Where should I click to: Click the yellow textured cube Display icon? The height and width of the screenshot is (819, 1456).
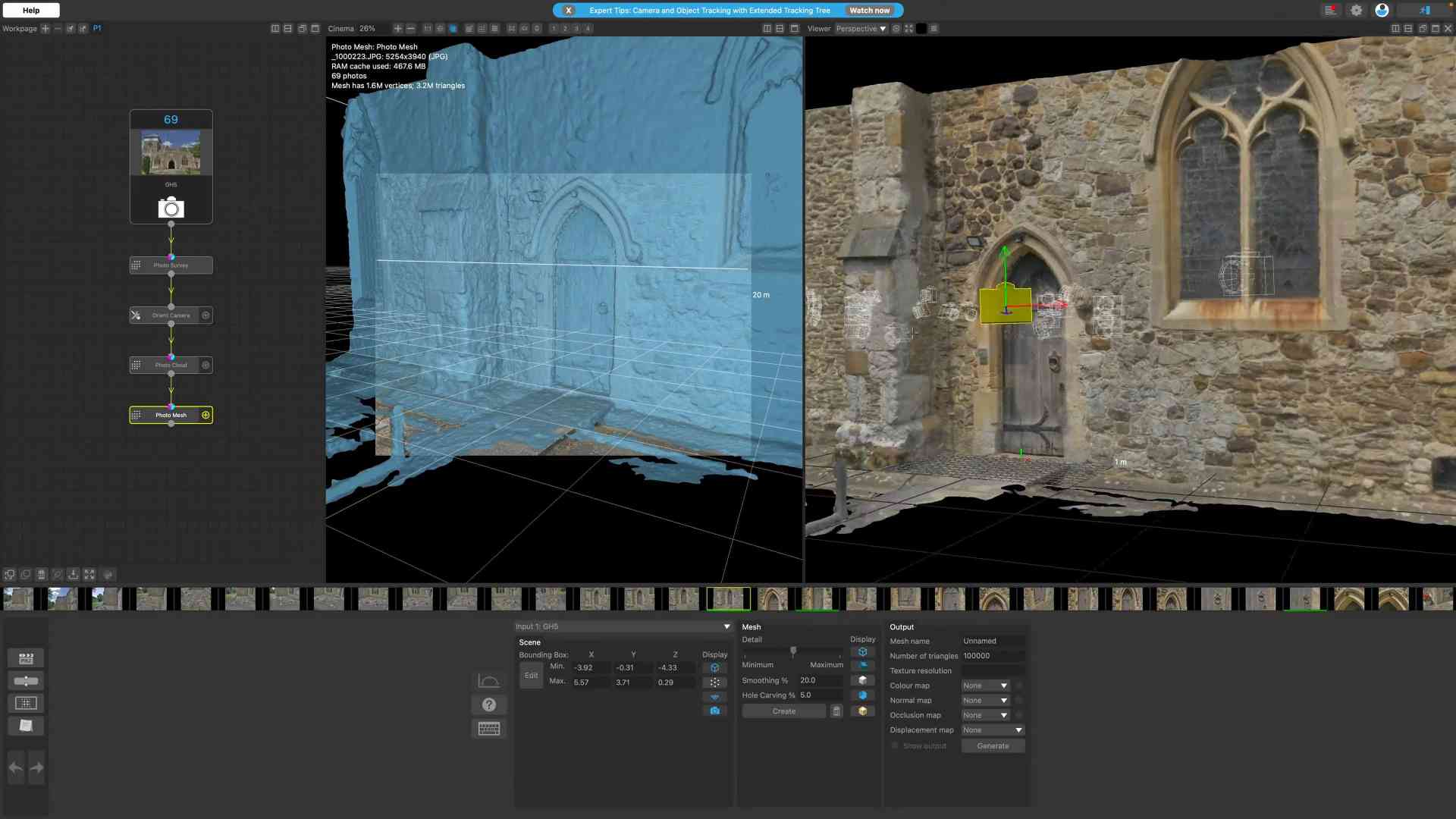[x=863, y=711]
